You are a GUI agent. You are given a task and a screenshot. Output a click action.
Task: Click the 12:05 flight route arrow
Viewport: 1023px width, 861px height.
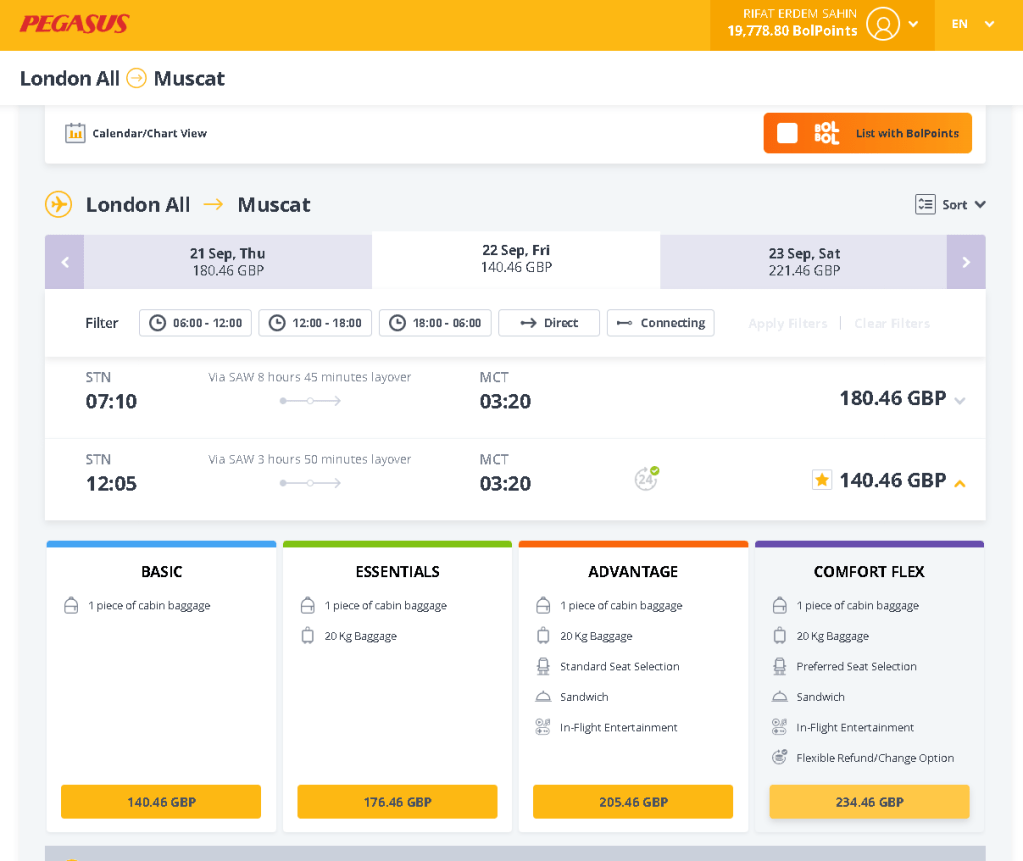pyautogui.click(x=310, y=483)
